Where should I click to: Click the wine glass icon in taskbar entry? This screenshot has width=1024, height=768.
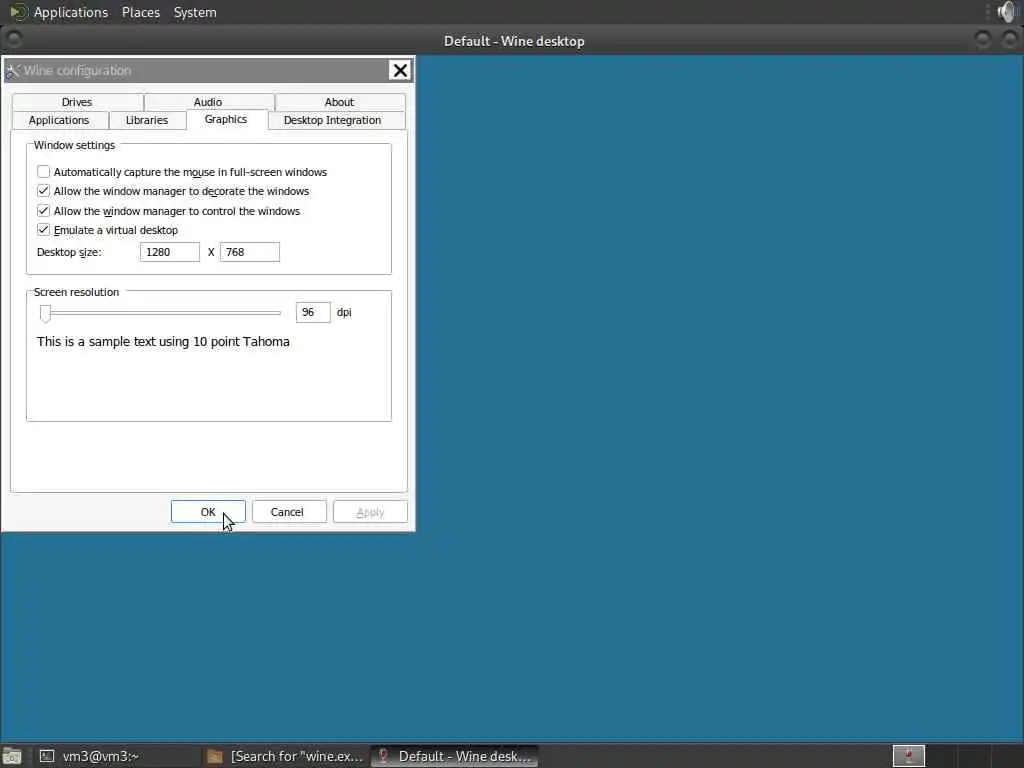(383, 756)
